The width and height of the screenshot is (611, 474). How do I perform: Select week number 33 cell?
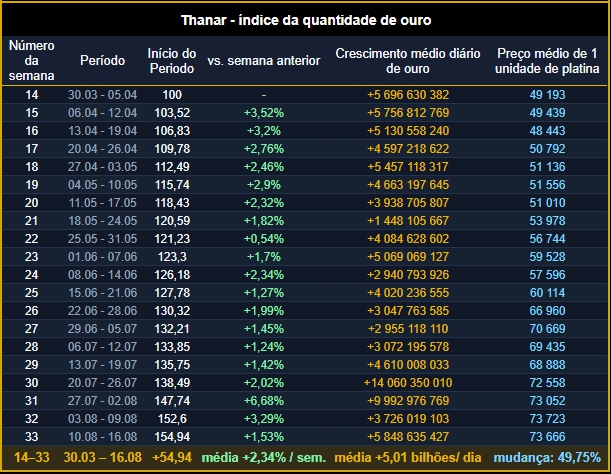(x=32, y=437)
